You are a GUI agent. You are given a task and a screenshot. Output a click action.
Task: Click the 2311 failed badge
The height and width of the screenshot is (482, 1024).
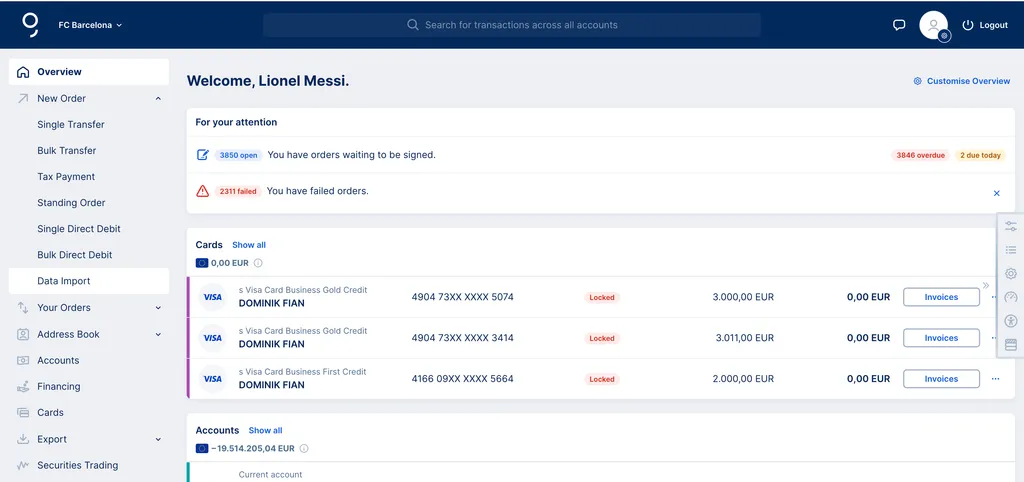238,191
